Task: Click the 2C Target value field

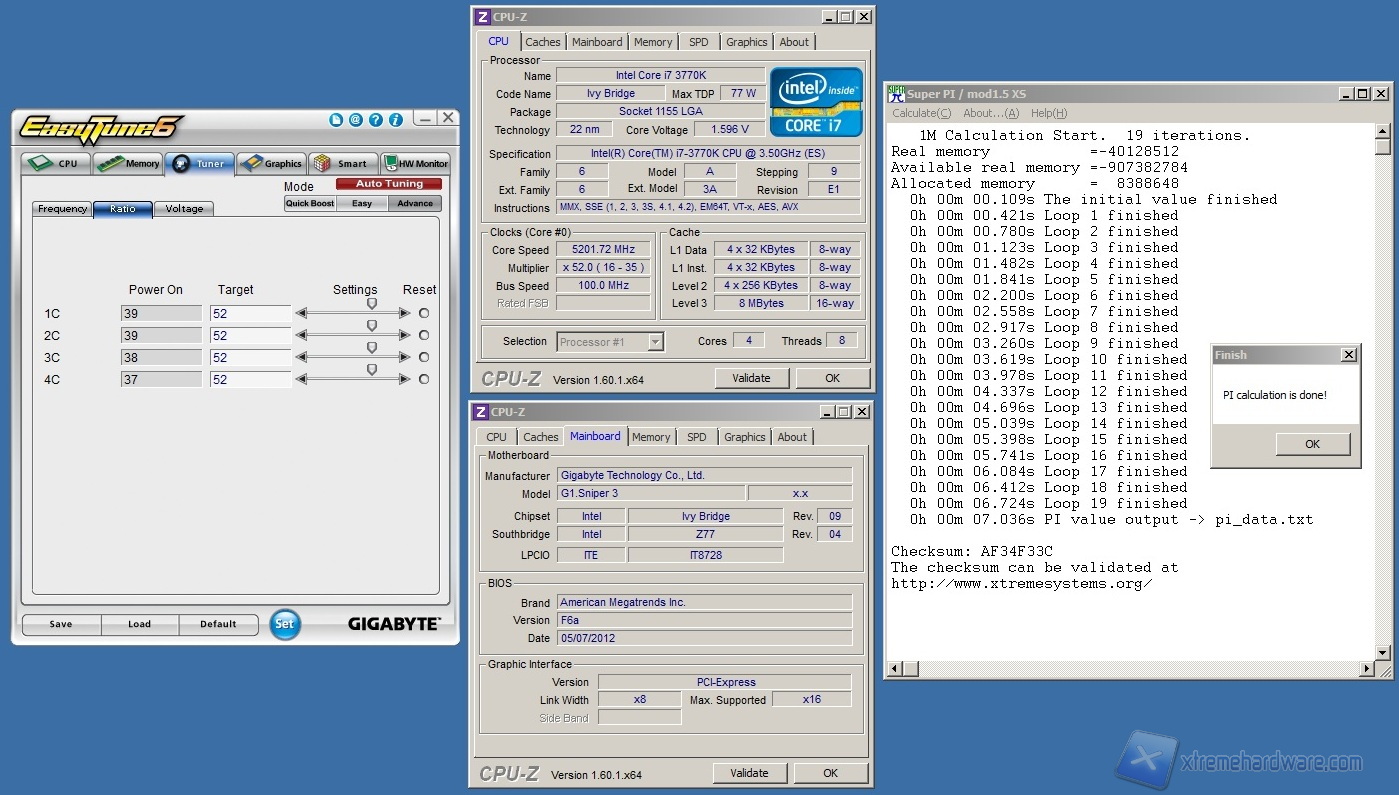Action: [x=250, y=336]
